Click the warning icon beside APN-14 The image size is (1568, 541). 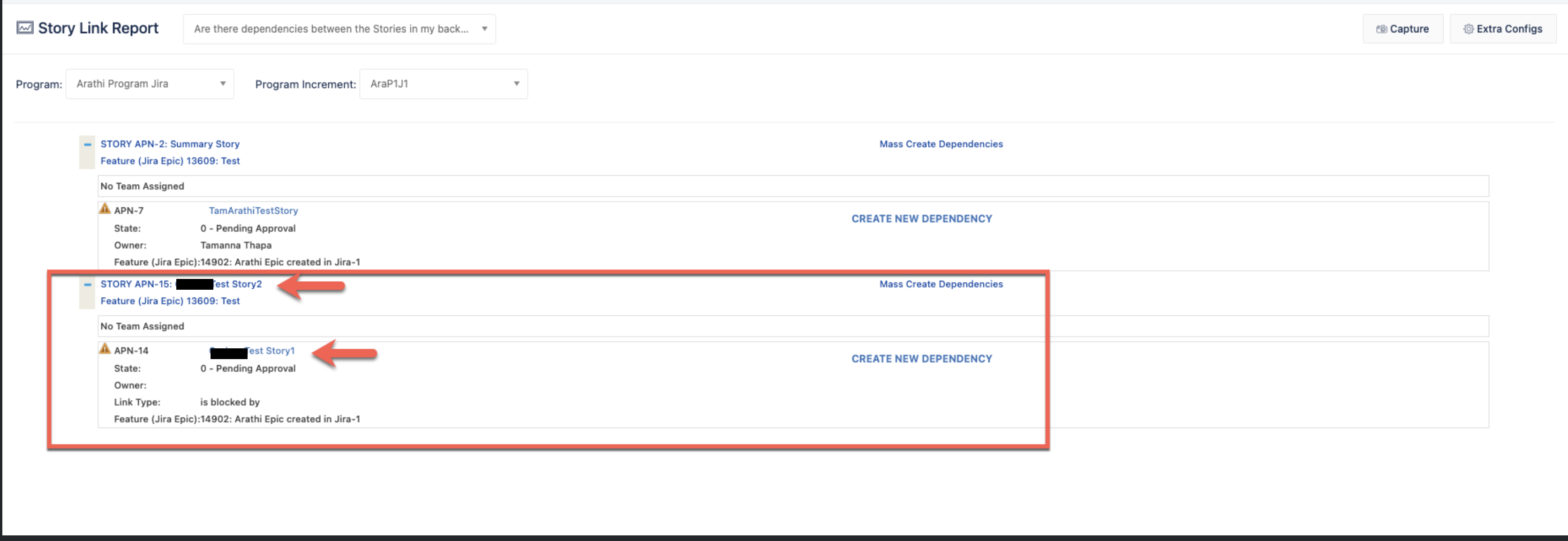point(105,349)
